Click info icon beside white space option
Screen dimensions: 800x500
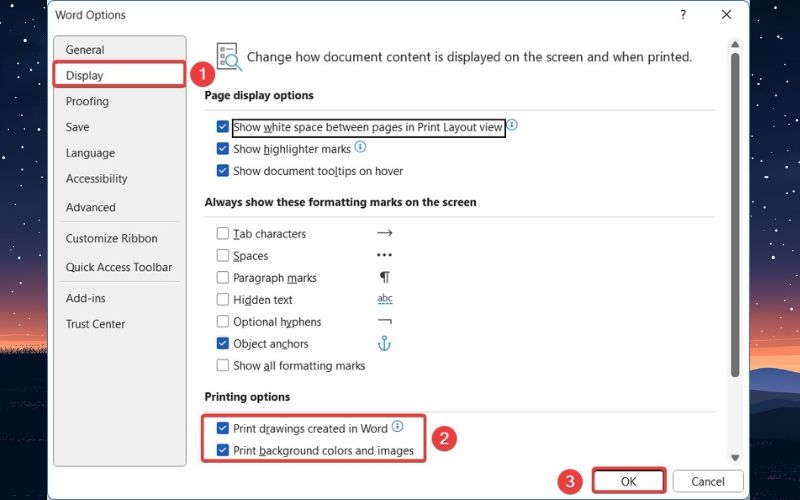(x=512, y=125)
